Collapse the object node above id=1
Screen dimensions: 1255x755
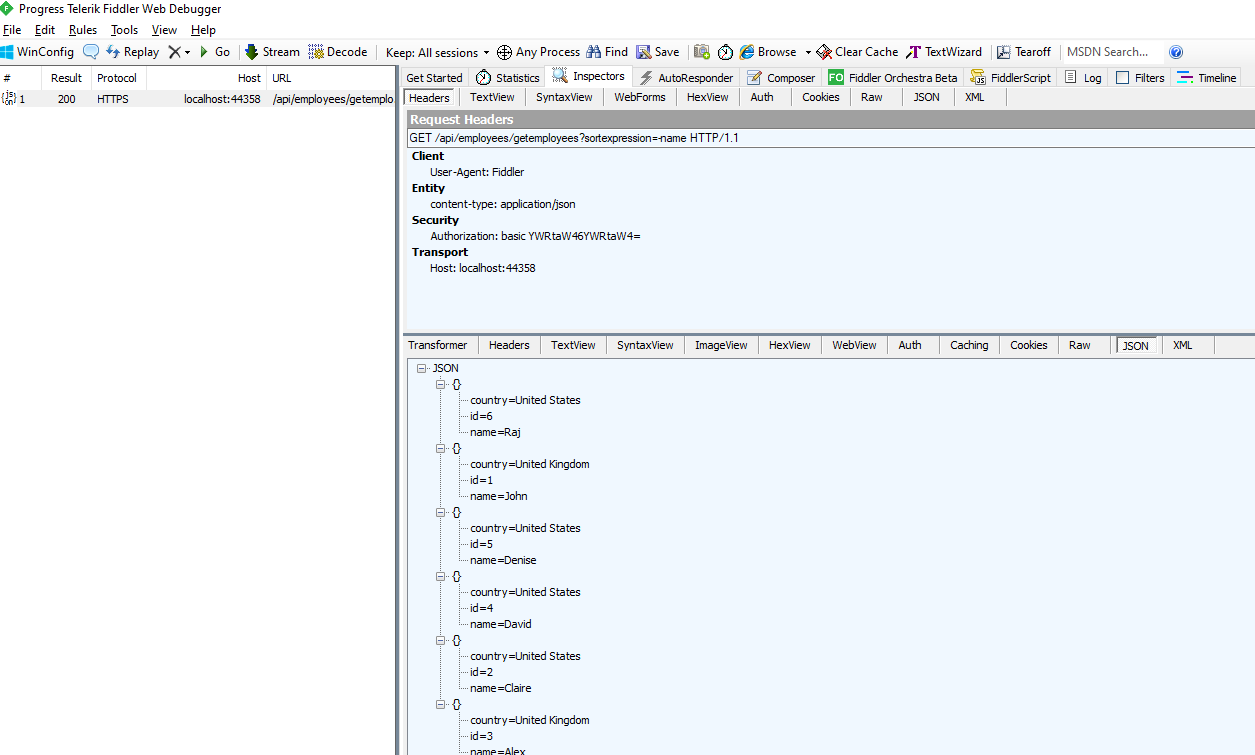440,448
